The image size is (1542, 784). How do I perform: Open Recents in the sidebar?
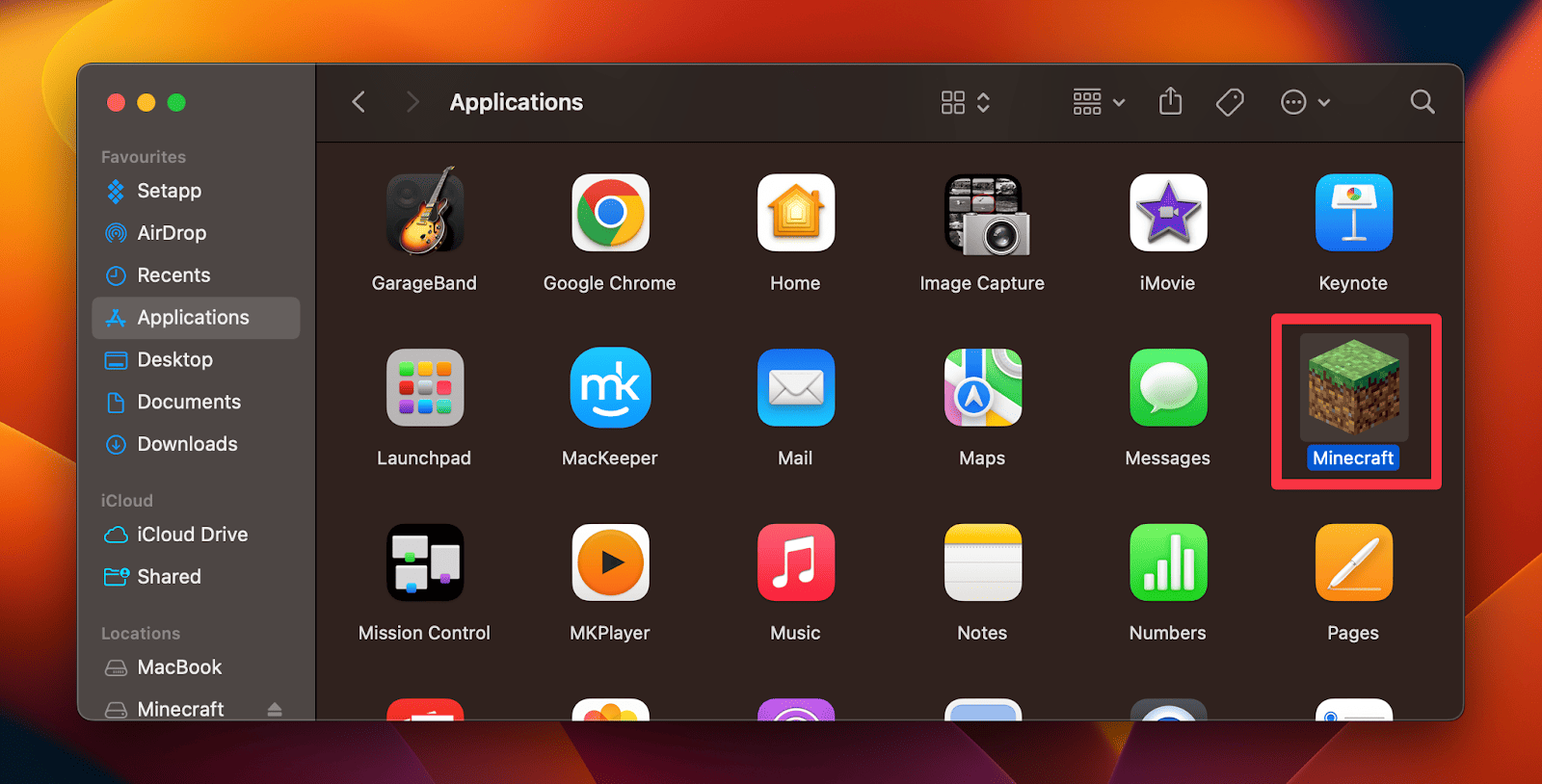196,275
